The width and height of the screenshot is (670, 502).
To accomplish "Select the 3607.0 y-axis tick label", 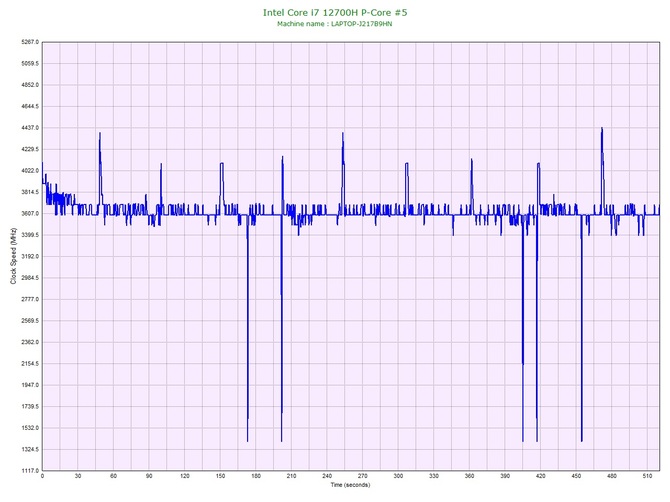I will [30, 213].
